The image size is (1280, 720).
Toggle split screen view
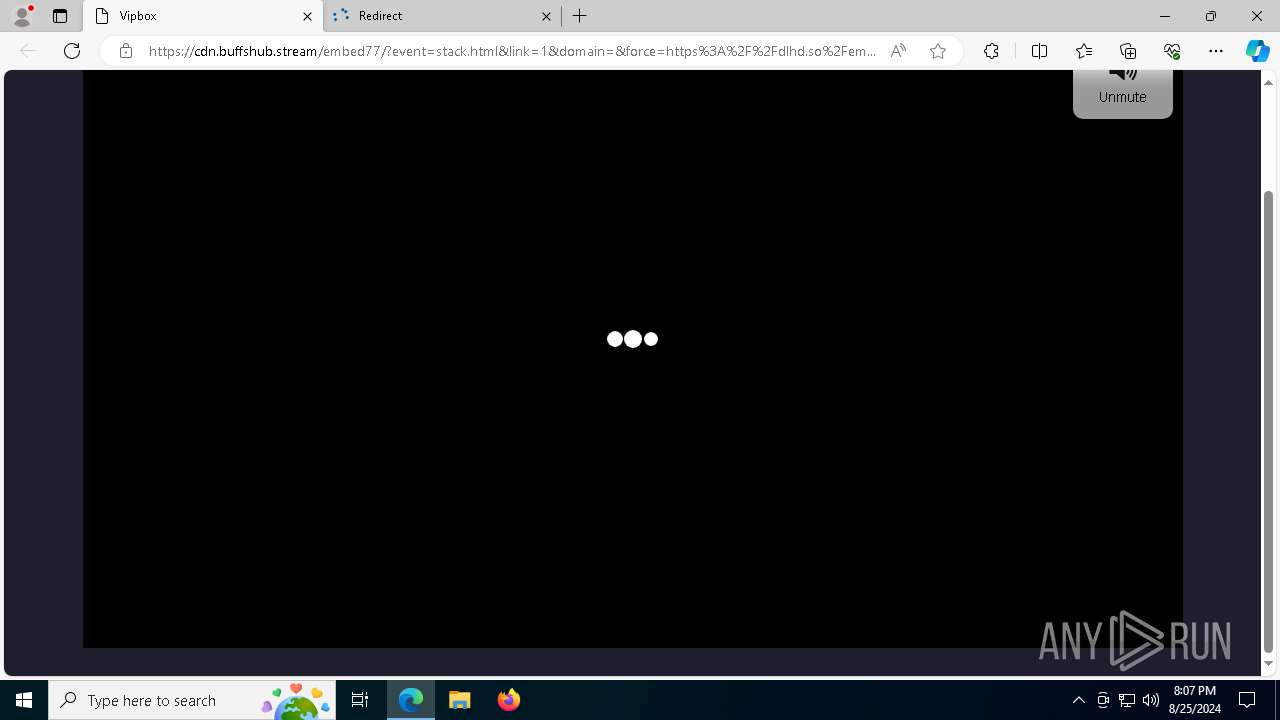[x=1039, y=51]
